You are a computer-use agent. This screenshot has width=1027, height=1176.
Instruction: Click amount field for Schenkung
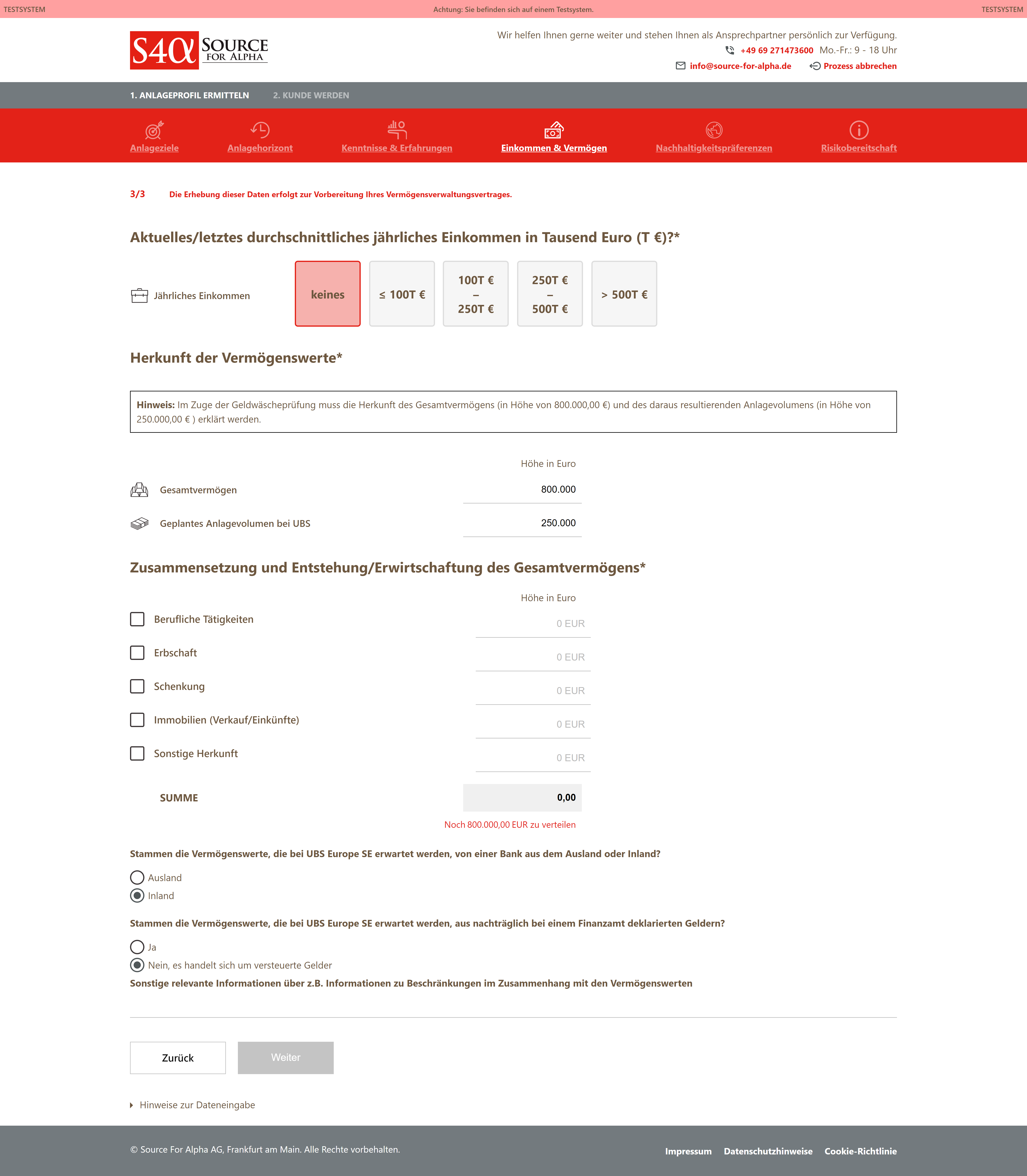(533, 691)
